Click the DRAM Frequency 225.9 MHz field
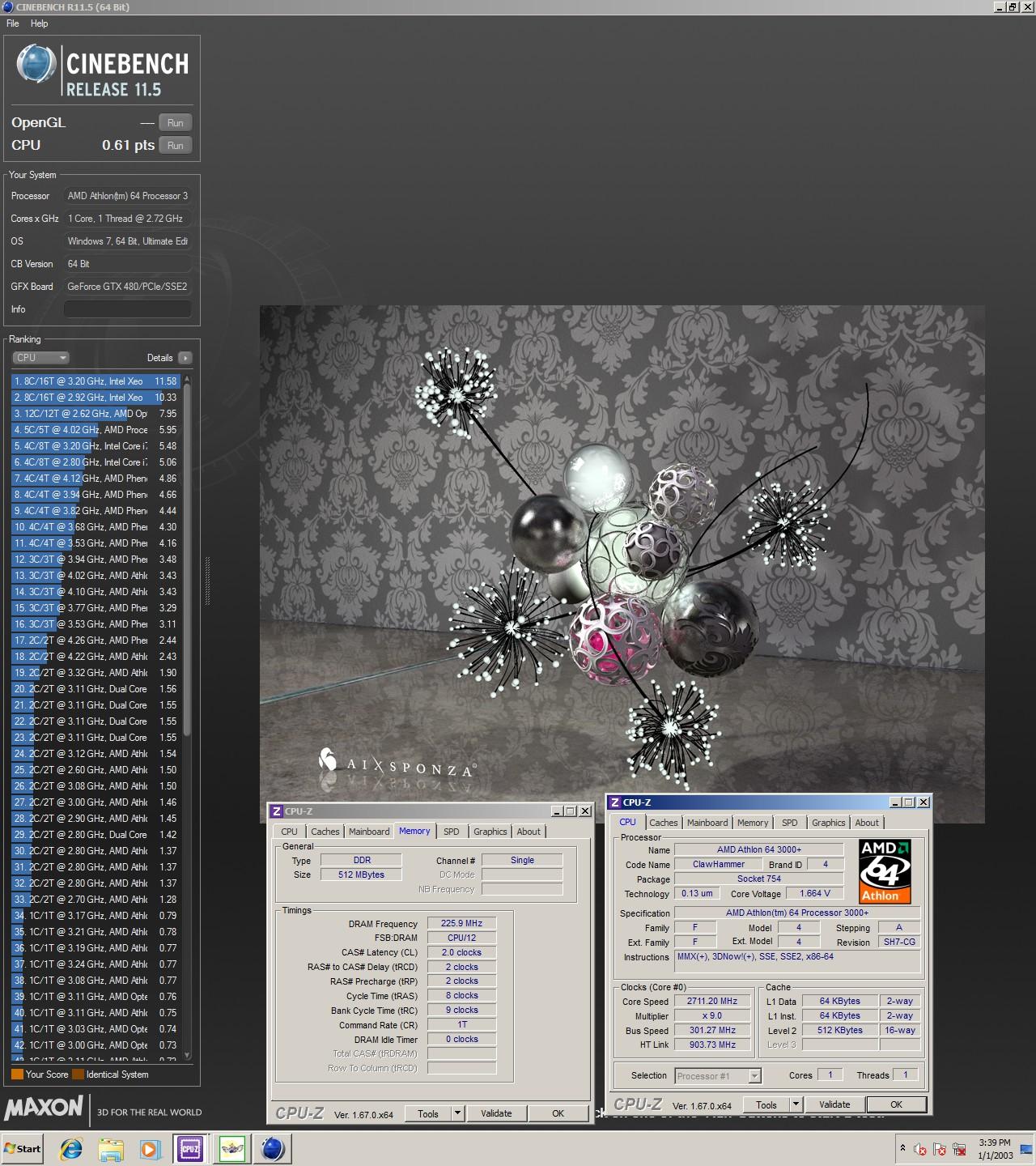 pyautogui.click(x=461, y=923)
